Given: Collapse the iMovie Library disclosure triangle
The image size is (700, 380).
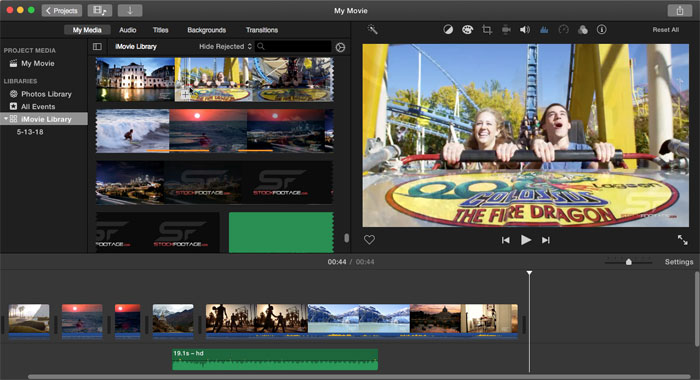Looking at the screenshot, I should tap(6, 119).
